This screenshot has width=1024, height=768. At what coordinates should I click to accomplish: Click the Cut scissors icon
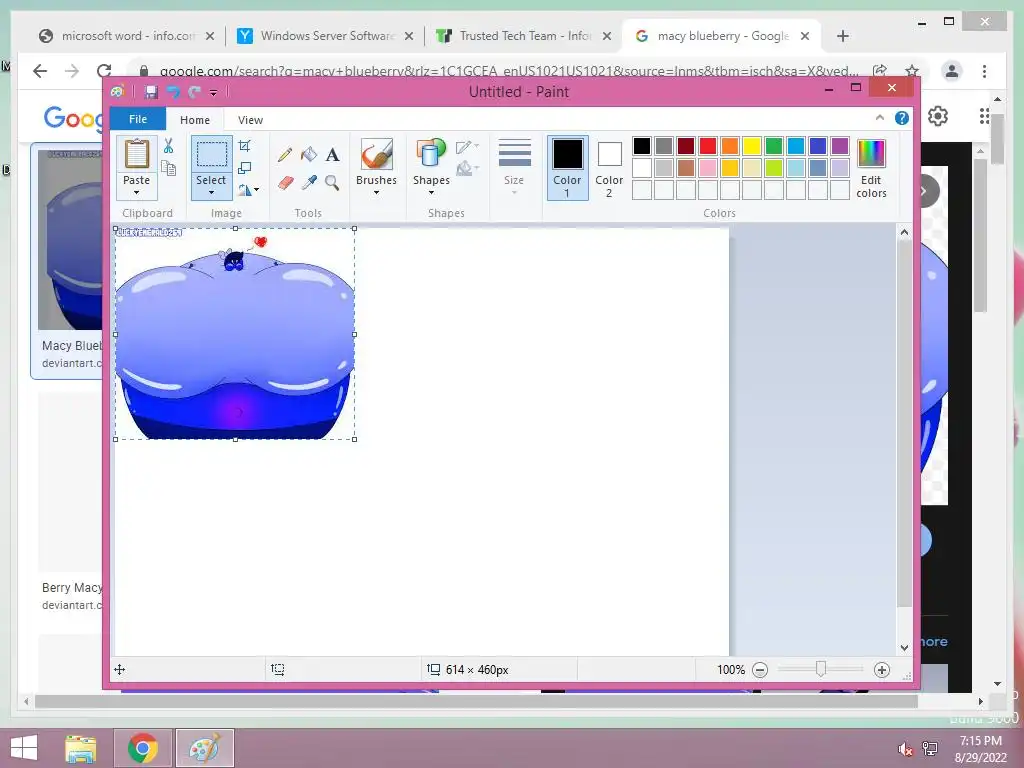[x=168, y=146]
